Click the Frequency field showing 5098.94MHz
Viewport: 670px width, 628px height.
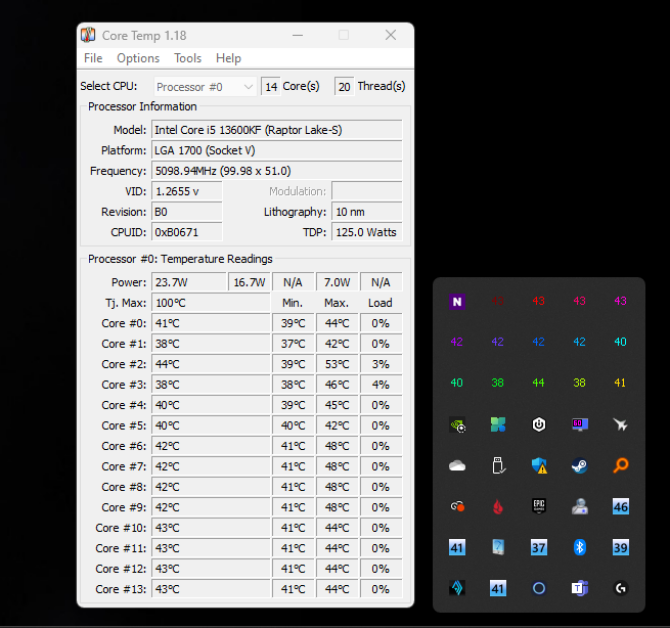click(276, 171)
